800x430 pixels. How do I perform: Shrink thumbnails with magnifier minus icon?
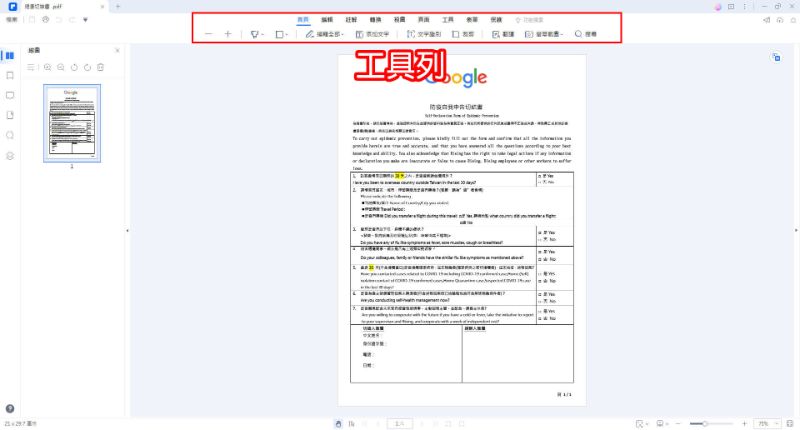pos(61,67)
